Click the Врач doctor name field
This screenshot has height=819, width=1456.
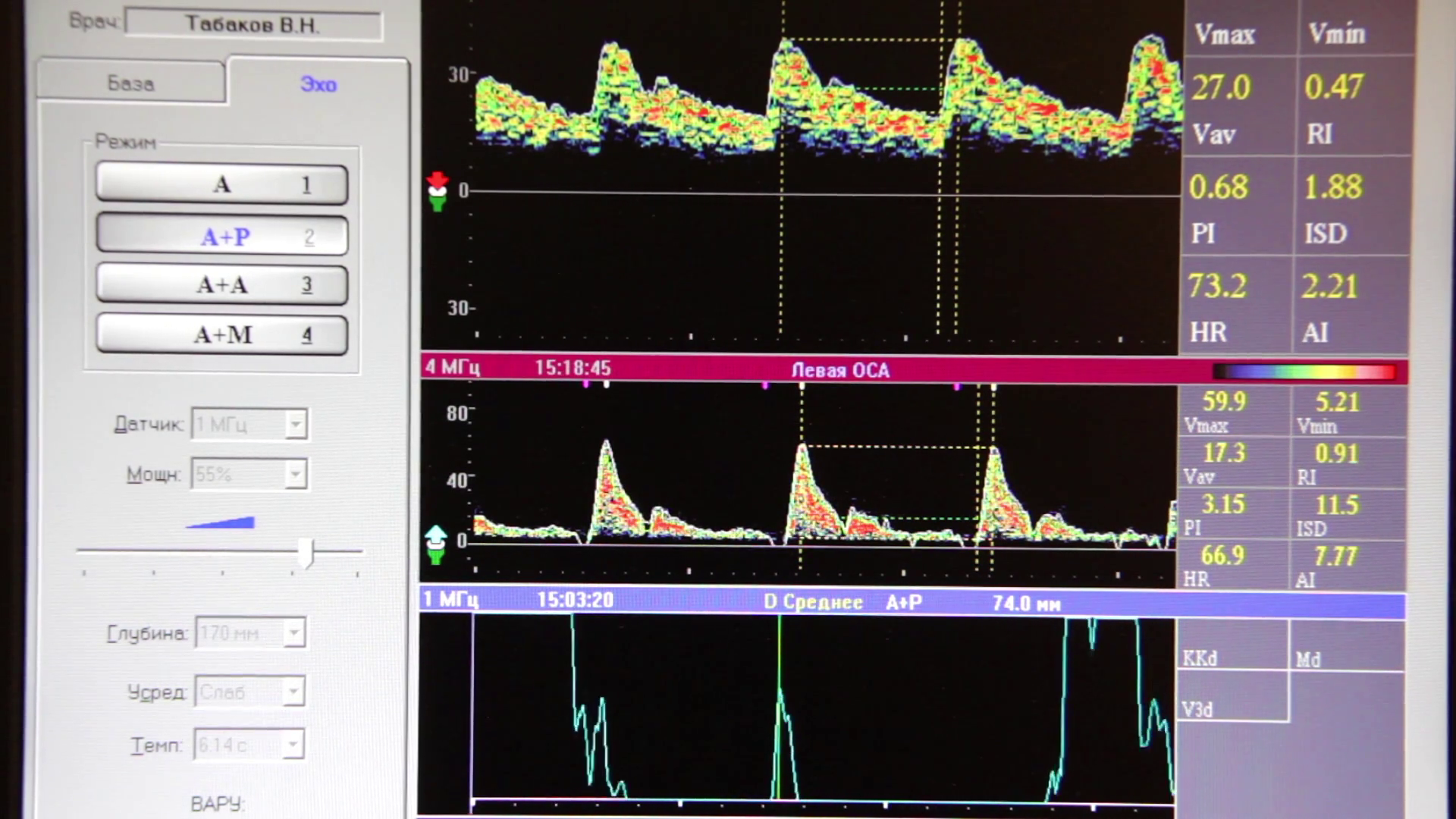pos(253,24)
